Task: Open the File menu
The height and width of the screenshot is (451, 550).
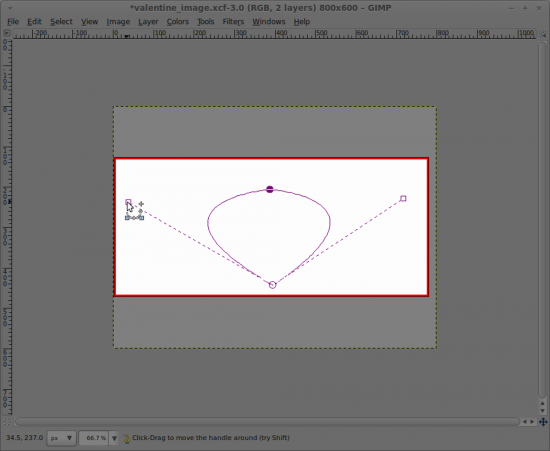Action: (x=13, y=22)
